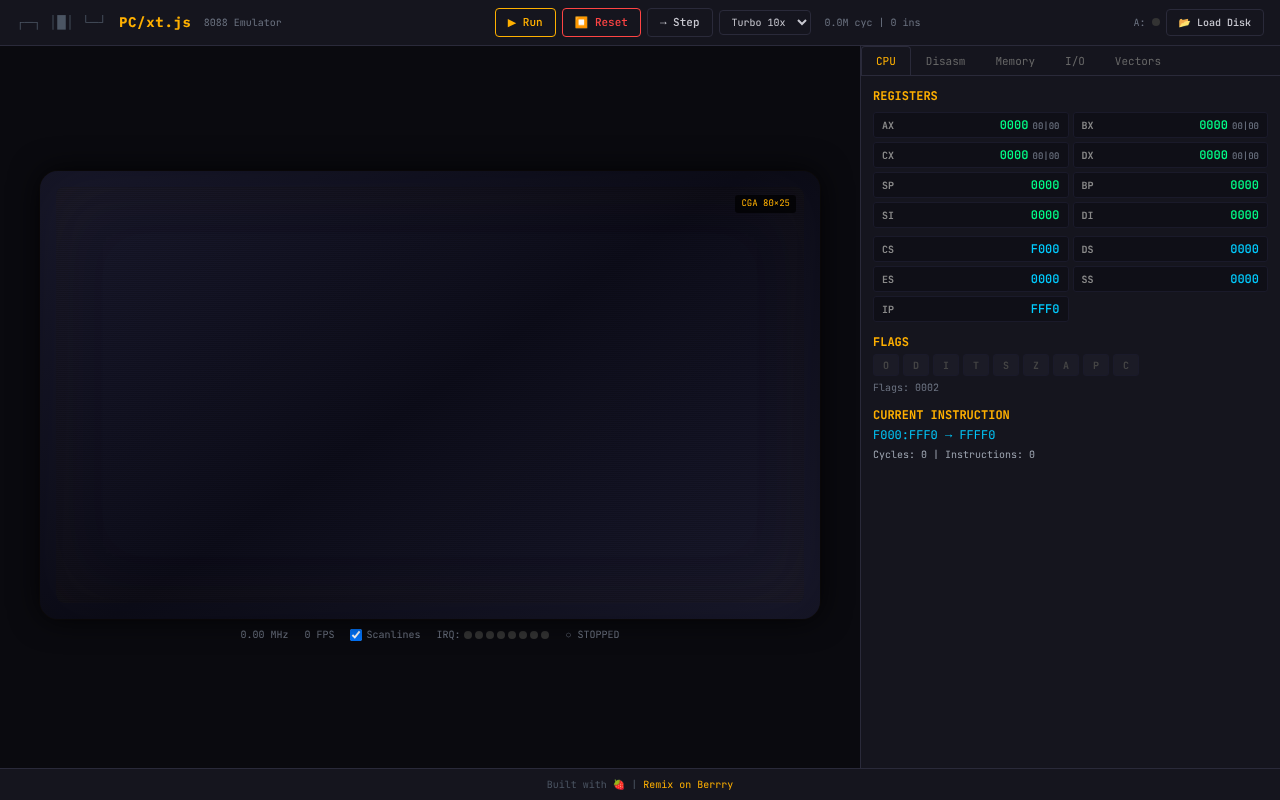Click the emulator CRT screen
This screenshot has height=800, width=1280.
[430, 395]
